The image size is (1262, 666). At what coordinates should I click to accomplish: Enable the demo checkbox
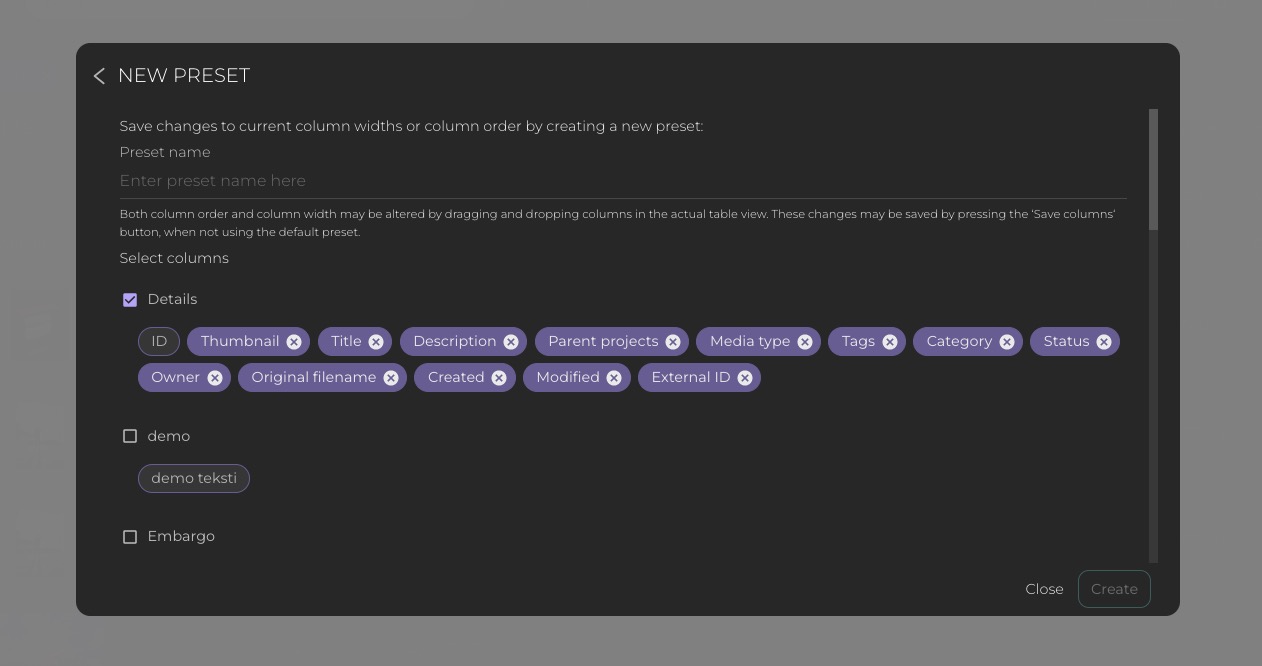point(130,436)
